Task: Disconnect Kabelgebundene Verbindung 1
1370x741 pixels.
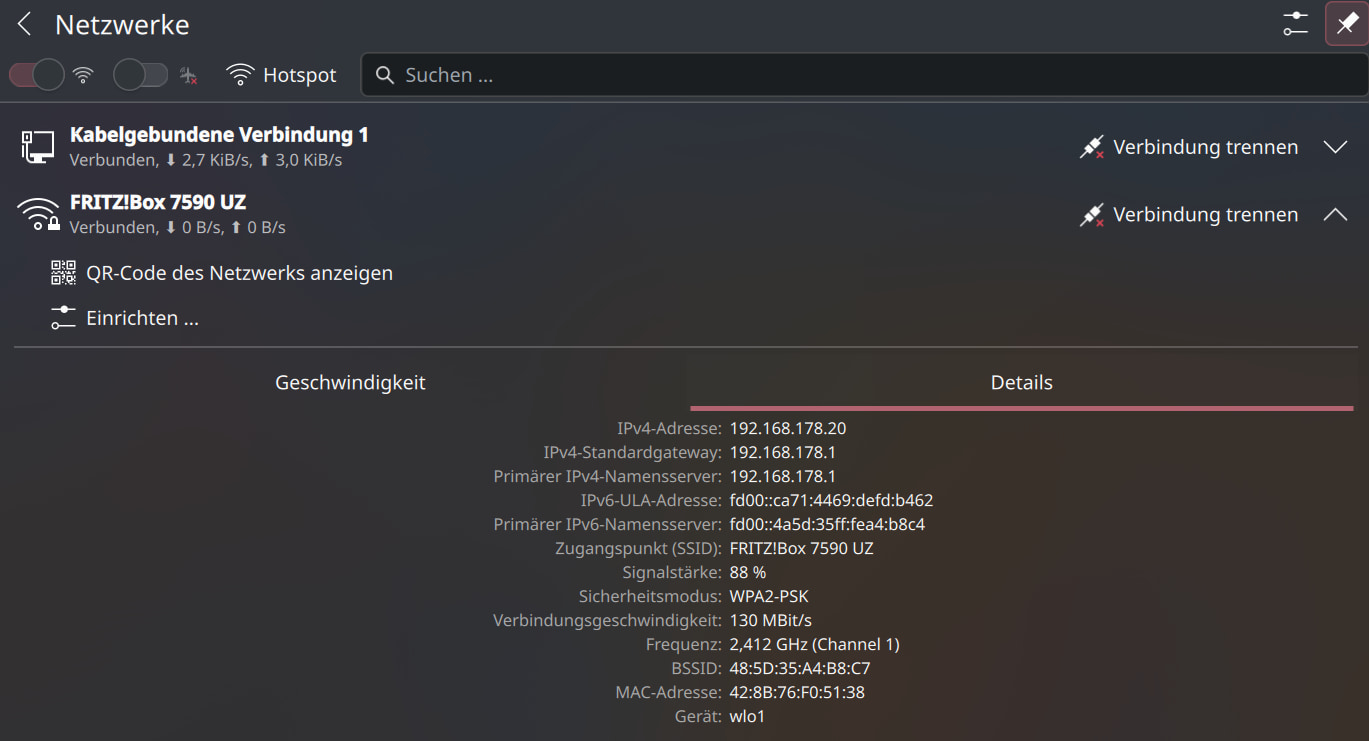Action: coord(1188,147)
